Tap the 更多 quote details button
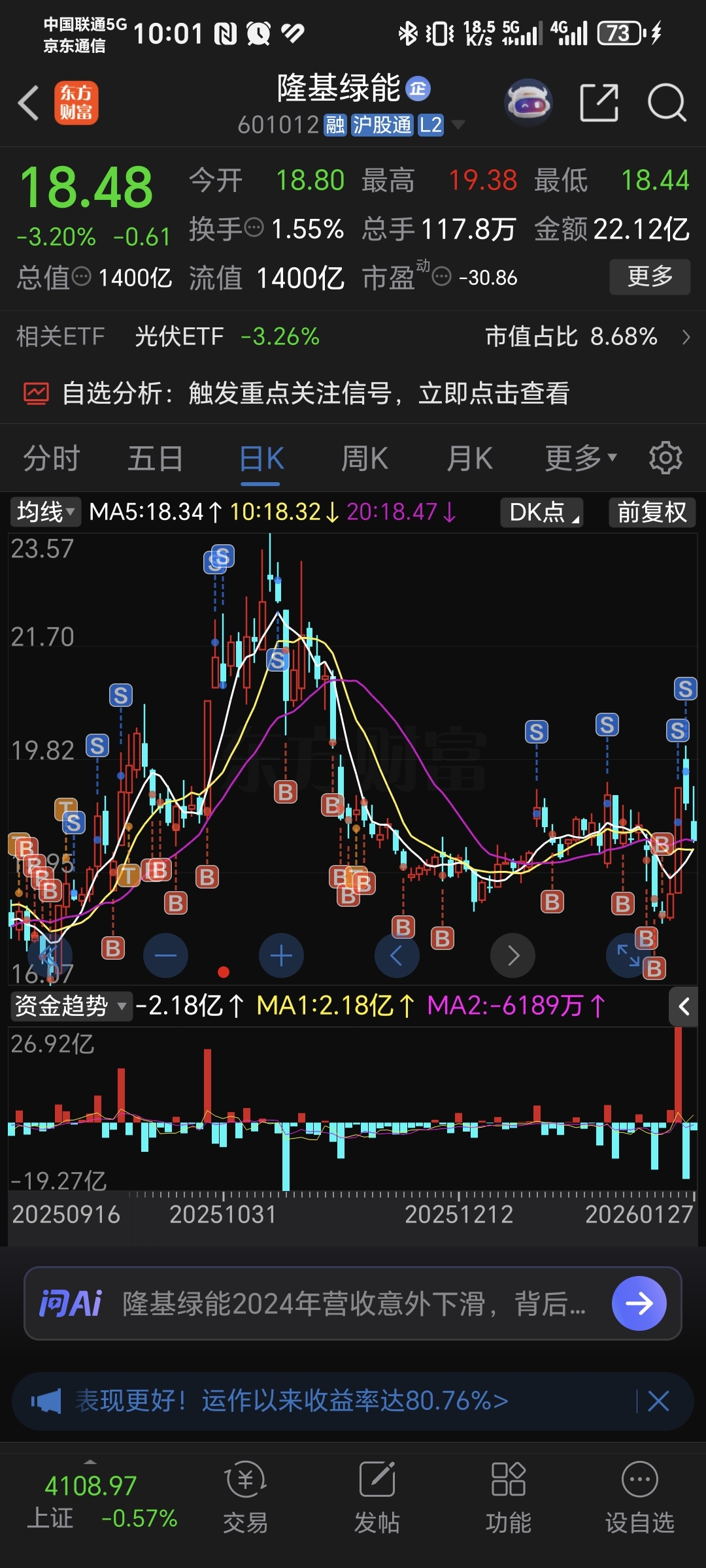706x1568 pixels. pos(650,277)
